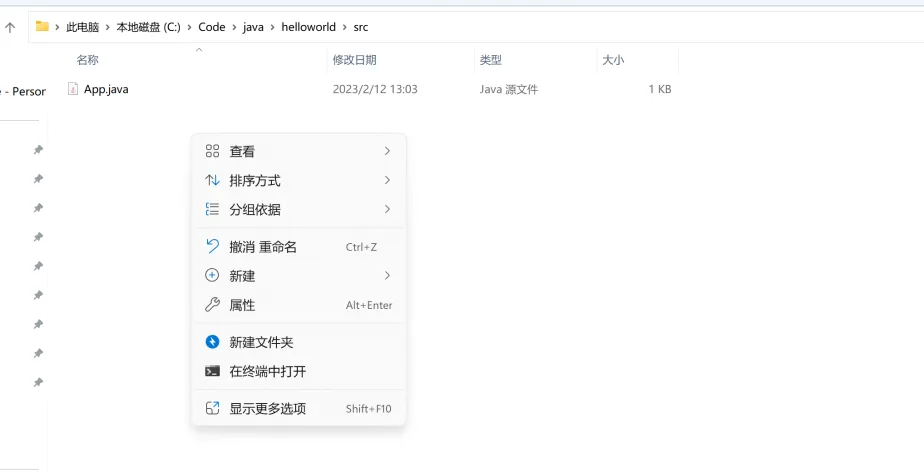Navigate to java folder in breadcrumb
The height and width of the screenshot is (473, 924).
click(253, 27)
